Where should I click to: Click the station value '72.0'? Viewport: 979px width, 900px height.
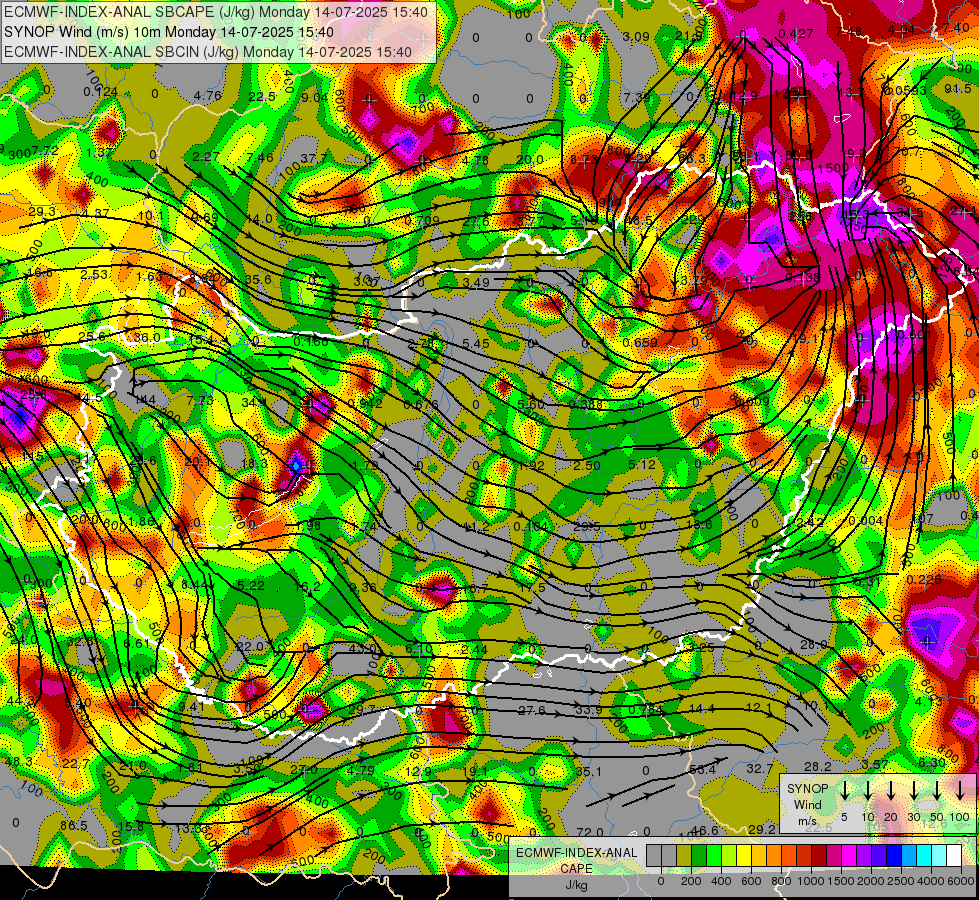(x=589, y=832)
